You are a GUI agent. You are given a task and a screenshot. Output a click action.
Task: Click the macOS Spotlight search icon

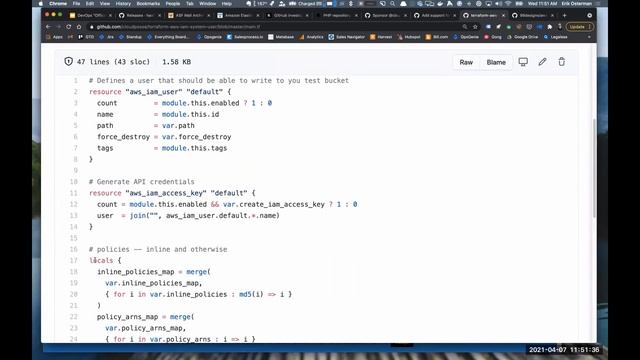[392, 3]
